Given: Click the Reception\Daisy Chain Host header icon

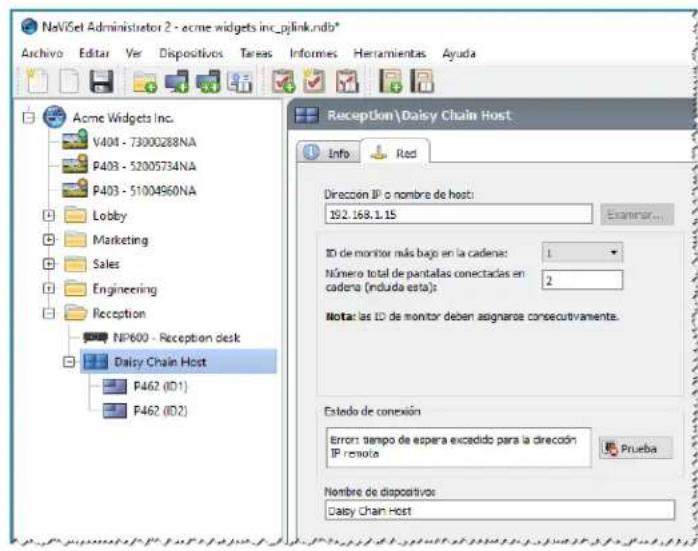Looking at the screenshot, I should click(307, 116).
